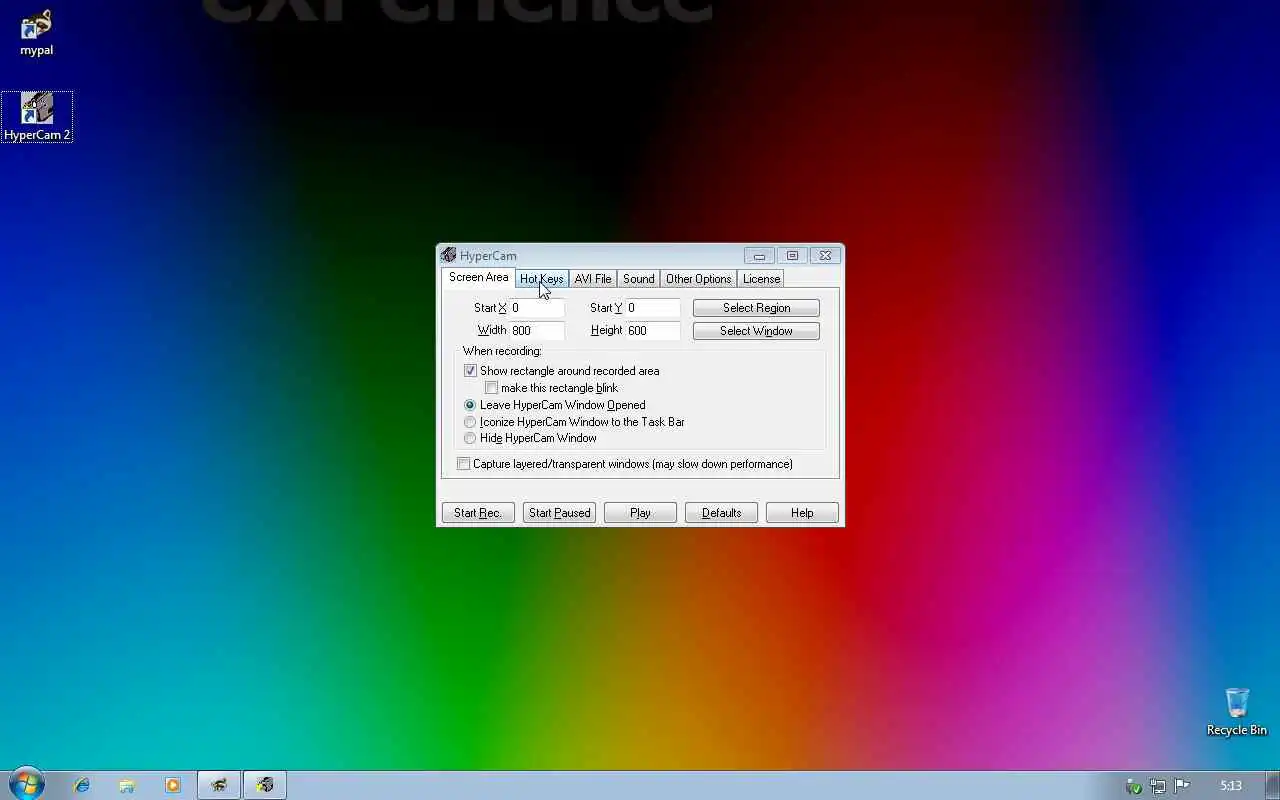Click the Height input field

point(653,330)
